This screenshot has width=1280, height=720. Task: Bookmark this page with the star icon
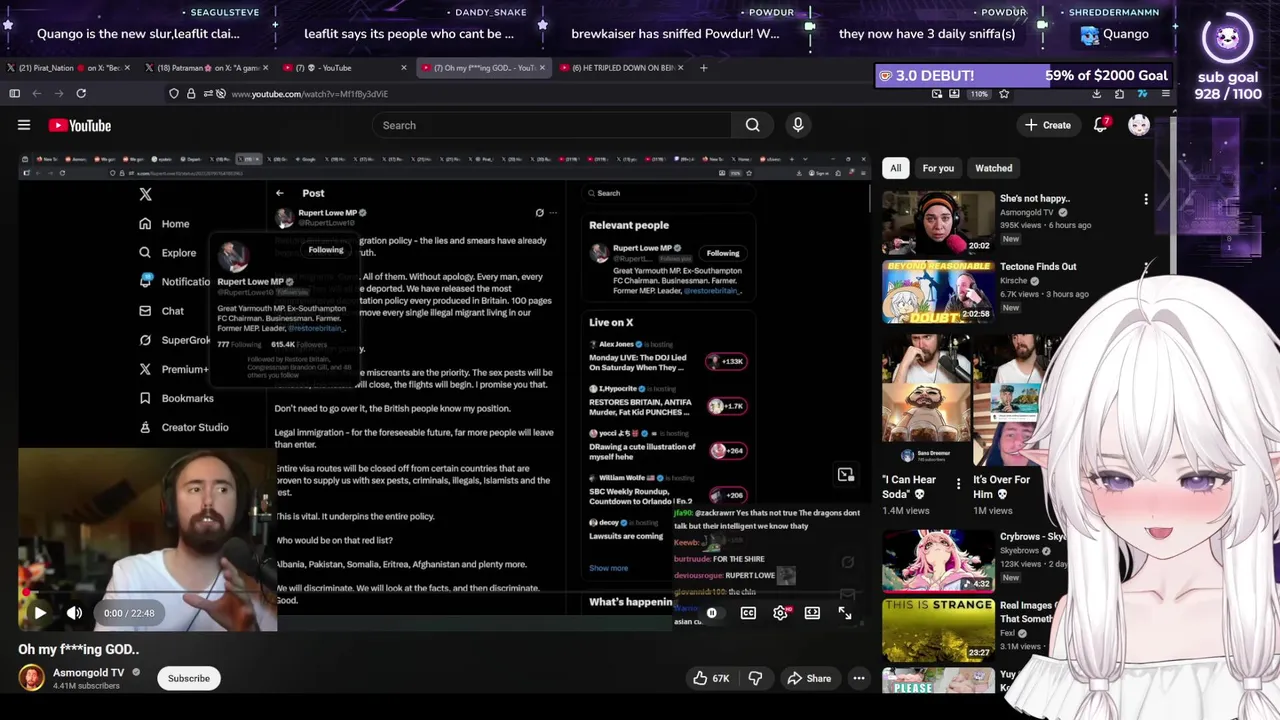(1004, 94)
